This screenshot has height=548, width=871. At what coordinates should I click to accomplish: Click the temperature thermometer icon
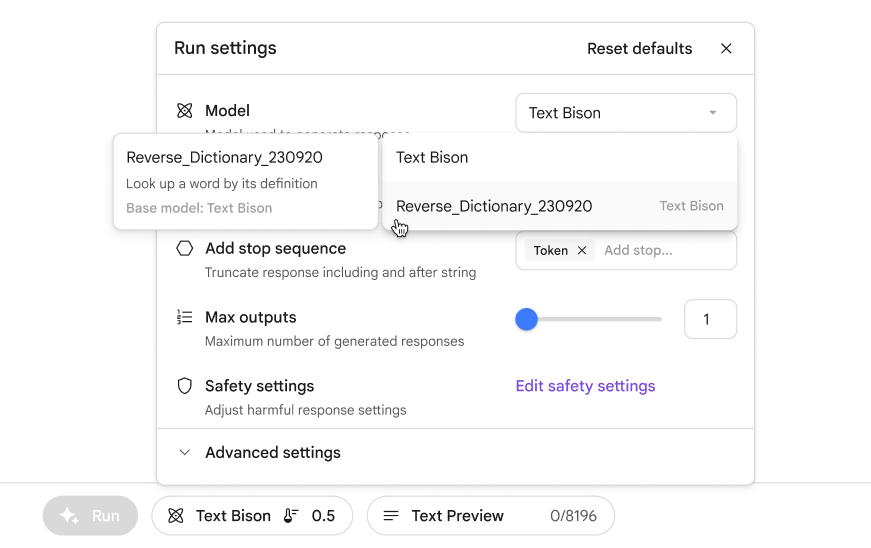tap(291, 516)
